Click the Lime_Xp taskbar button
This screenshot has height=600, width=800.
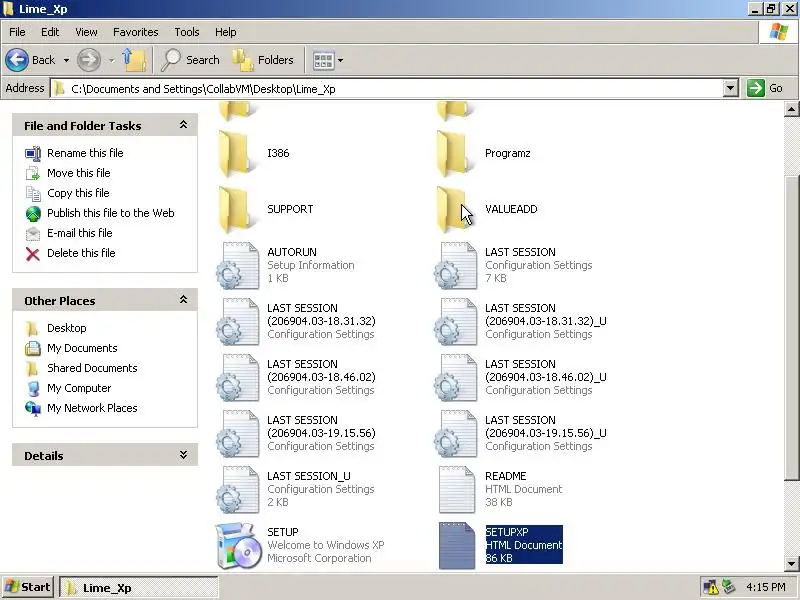tap(139, 588)
